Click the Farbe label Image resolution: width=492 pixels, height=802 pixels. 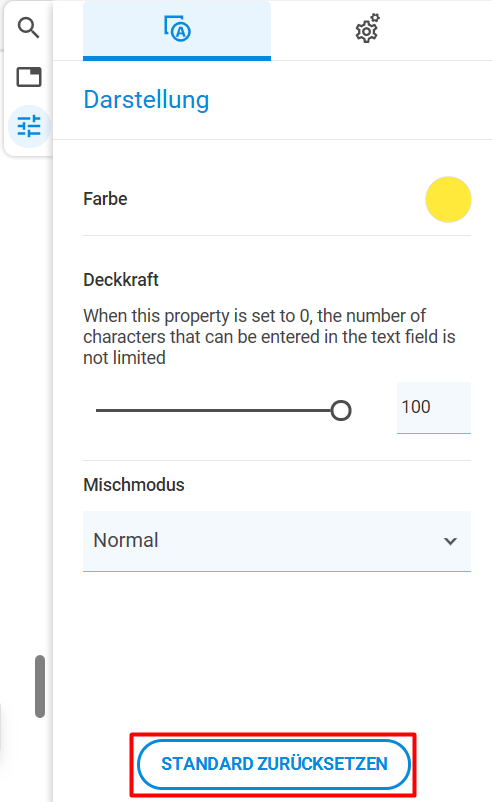tap(105, 199)
